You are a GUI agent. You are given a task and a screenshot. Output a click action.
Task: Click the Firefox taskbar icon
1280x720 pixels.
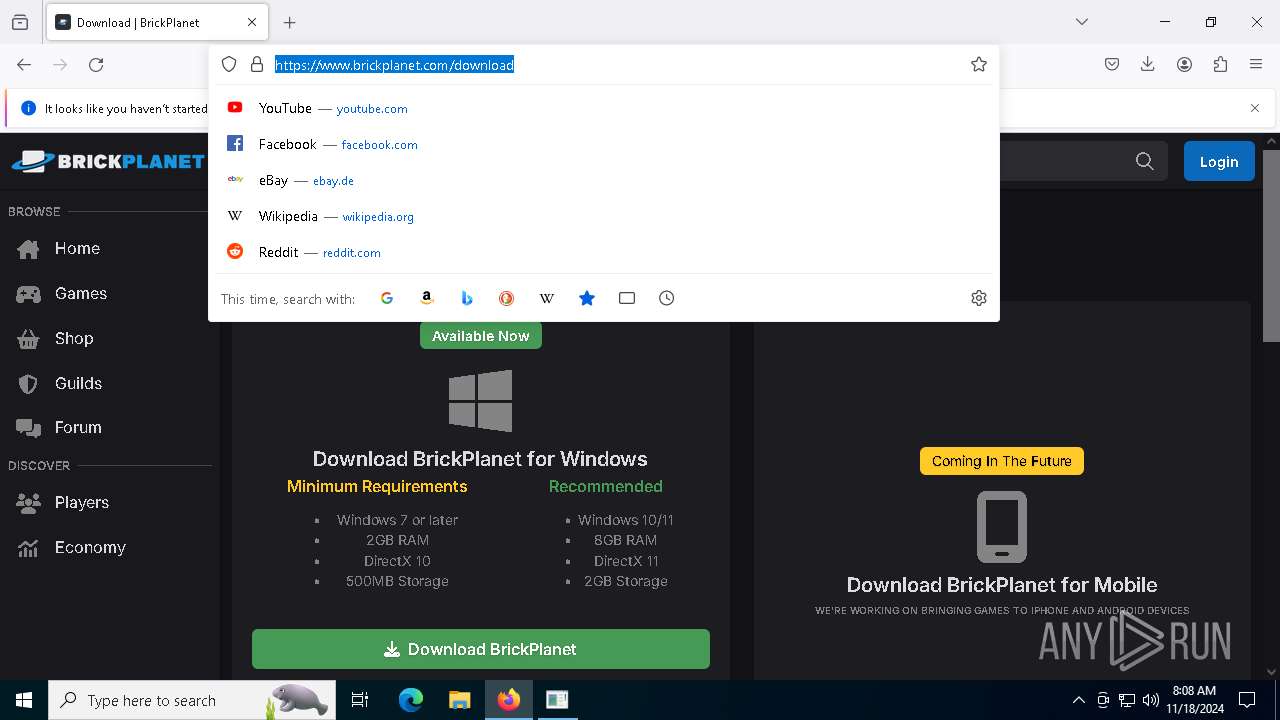tap(509, 700)
